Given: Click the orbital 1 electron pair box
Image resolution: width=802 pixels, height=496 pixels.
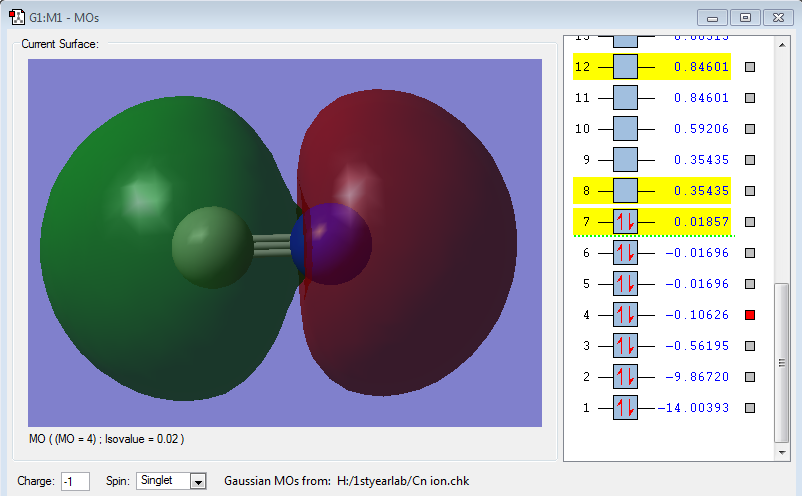Looking at the screenshot, I should coord(625,408).
